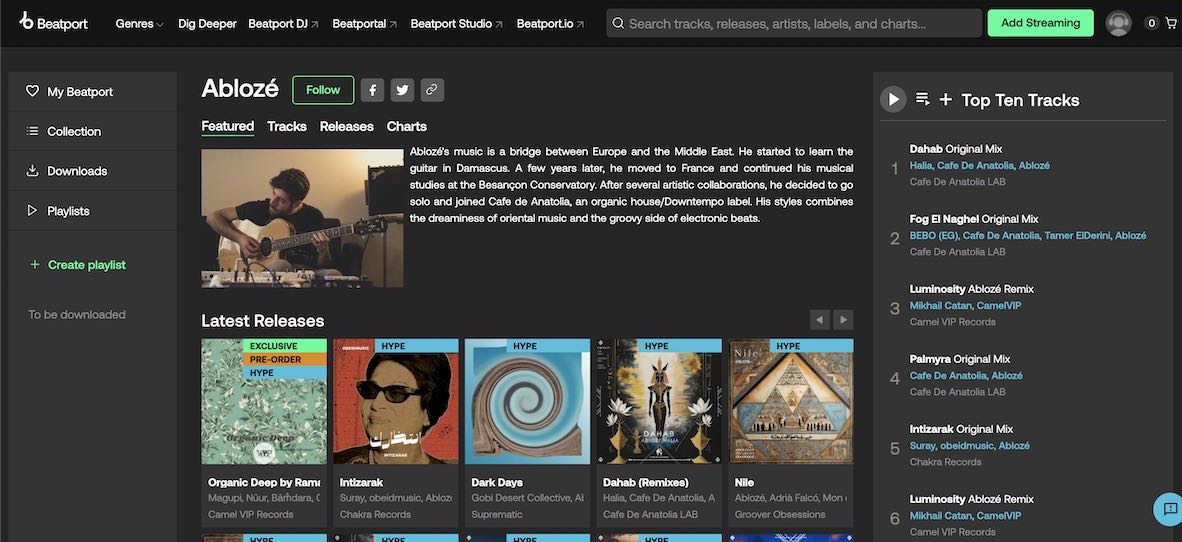This screenshot has height=542, width=1182.
Task: Open Beatportal external link
Action: coord(365,23)
